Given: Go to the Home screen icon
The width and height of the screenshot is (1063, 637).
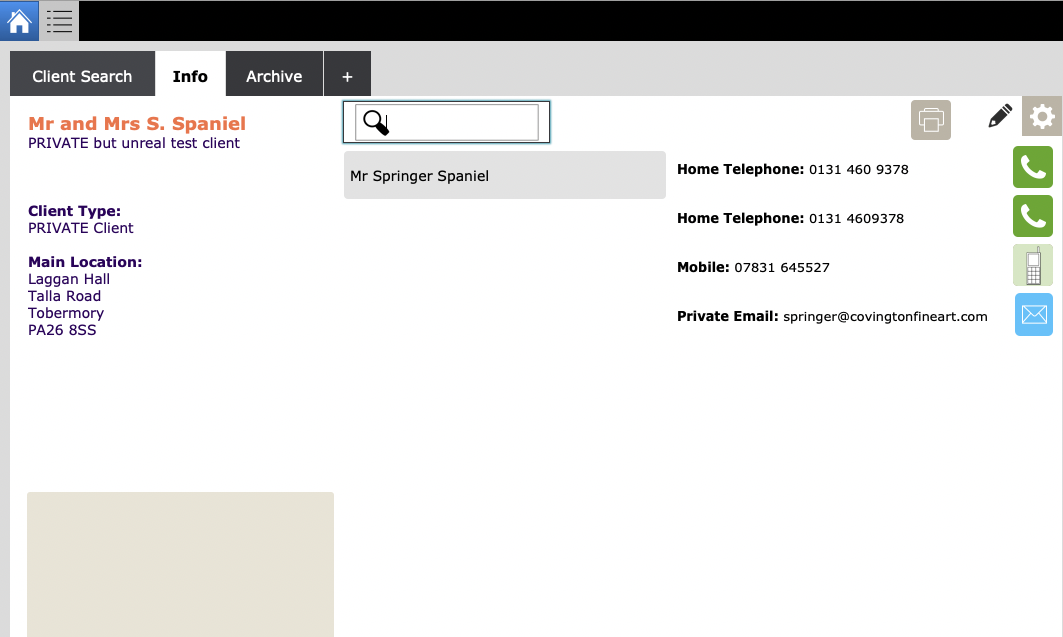Looking at the screenshot, I should click(20, 20).
